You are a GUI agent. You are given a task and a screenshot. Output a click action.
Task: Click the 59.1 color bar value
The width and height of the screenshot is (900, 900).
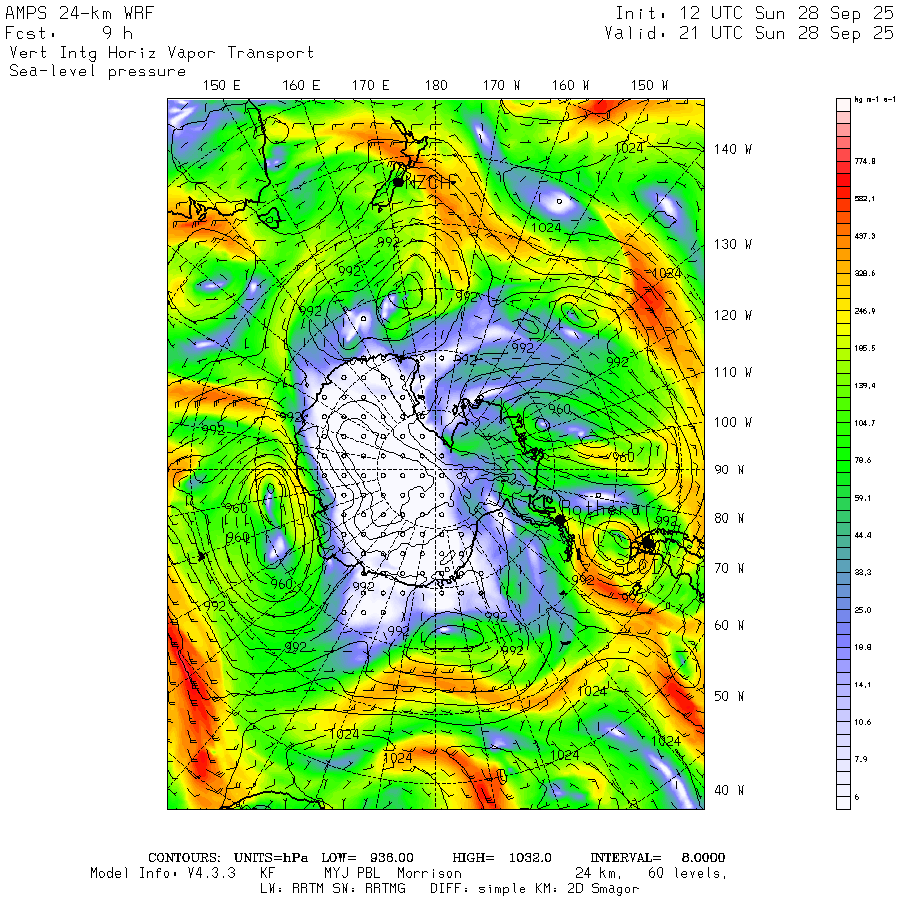click(x=863, y=498)
